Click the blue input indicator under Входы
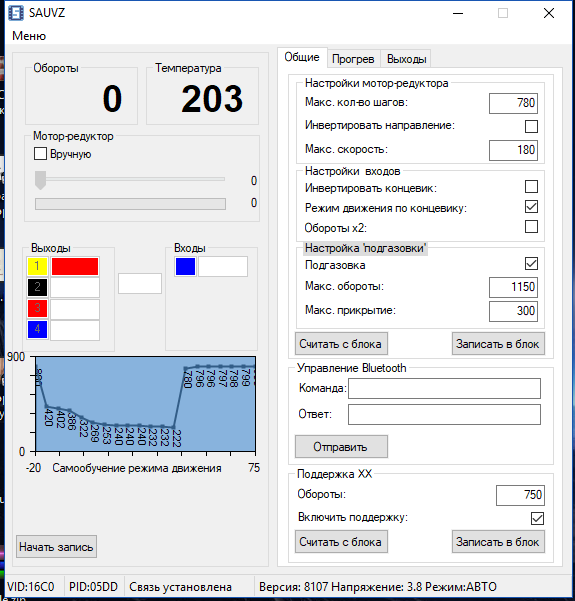This screenshot has height=601, width=575. pos(186,266)
